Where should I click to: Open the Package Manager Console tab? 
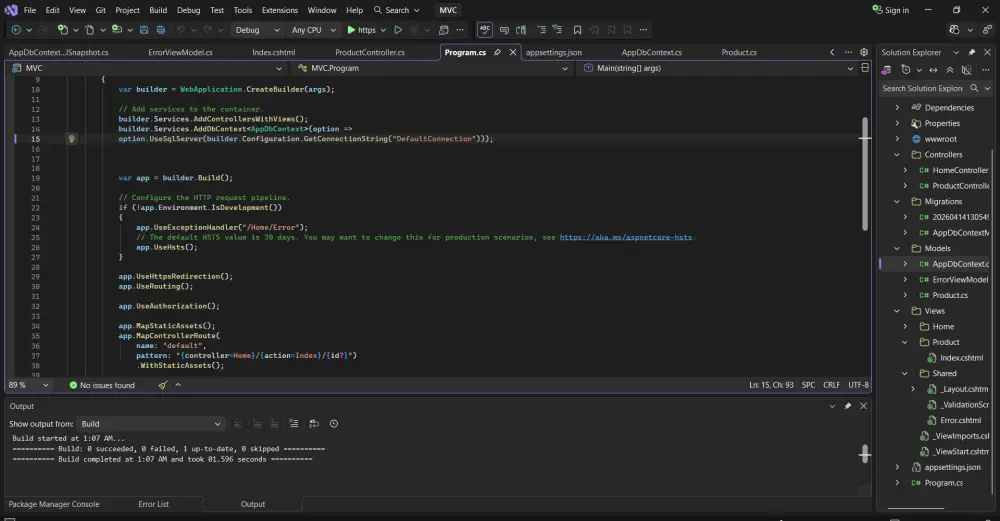[x=54, y=504]
